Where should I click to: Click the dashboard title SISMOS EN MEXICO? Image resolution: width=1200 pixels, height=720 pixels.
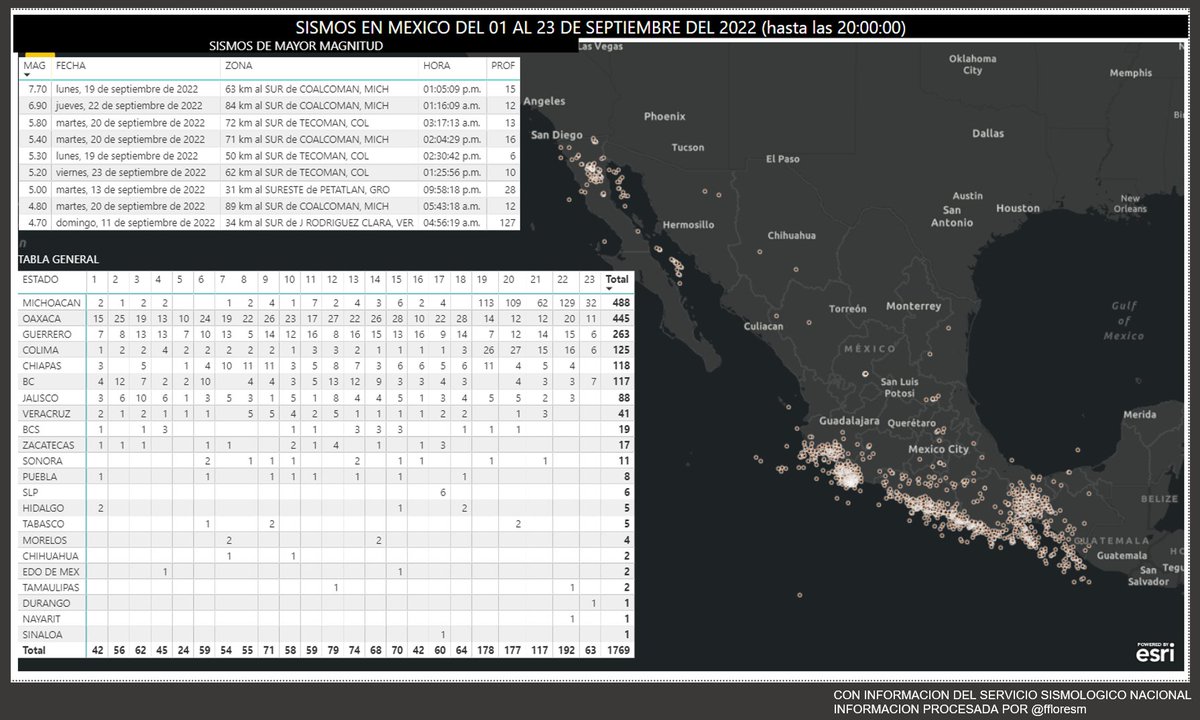[x=600, y=27]
